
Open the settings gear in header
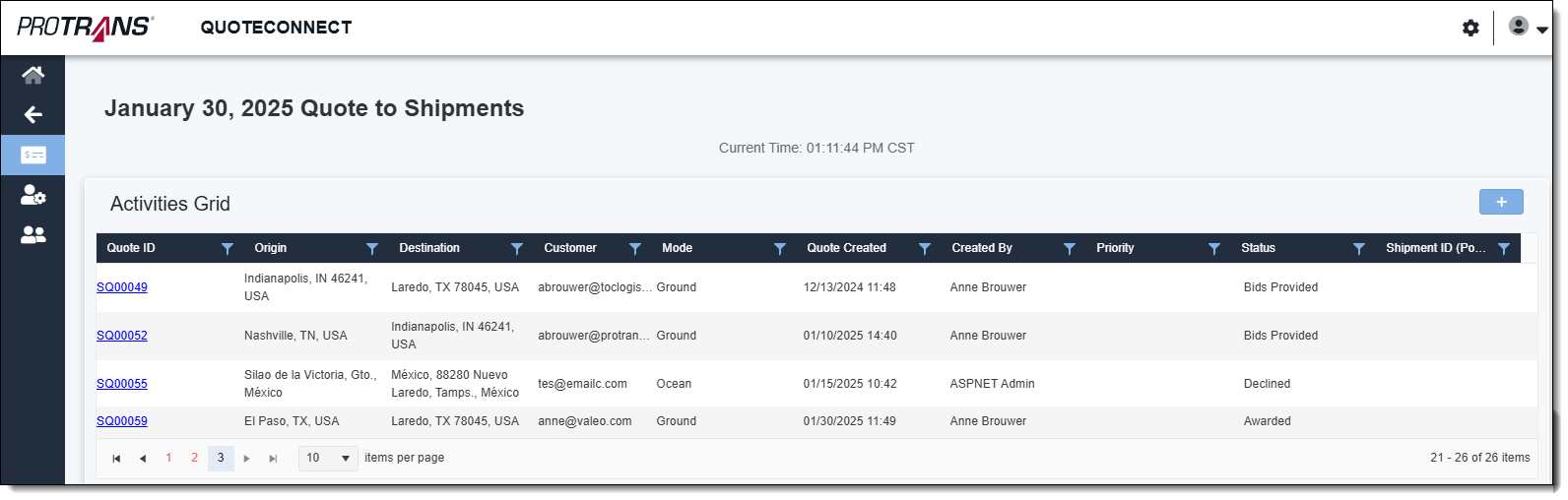tap(1470, 28)
